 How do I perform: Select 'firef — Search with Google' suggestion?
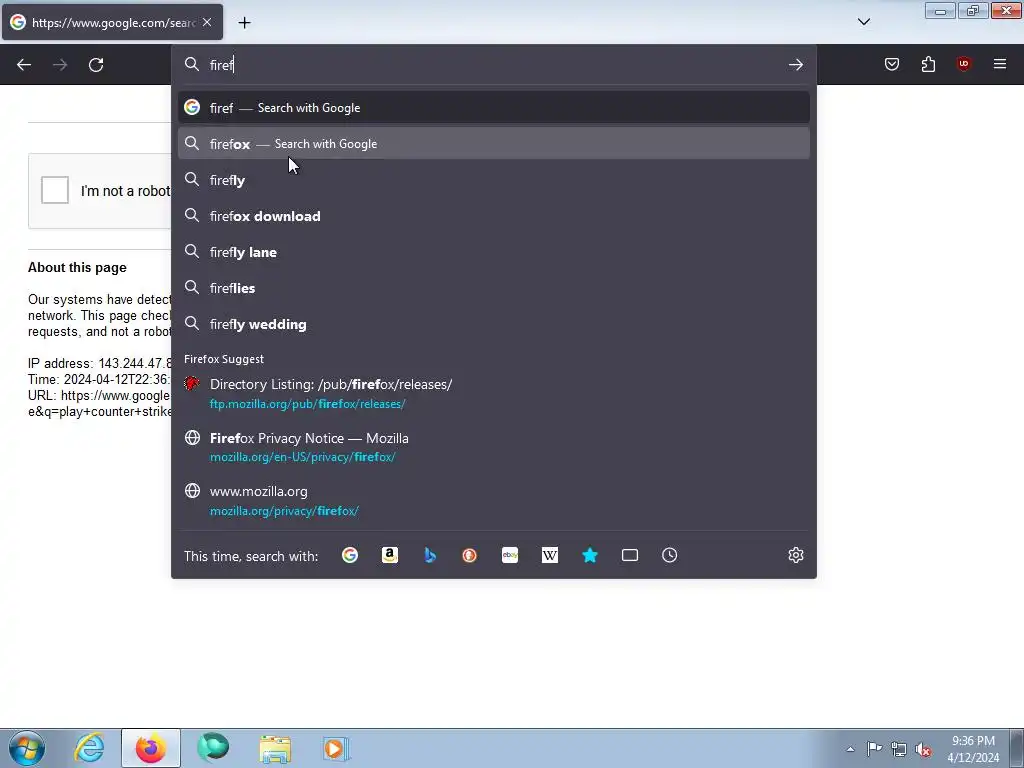(x=494, y=108)
